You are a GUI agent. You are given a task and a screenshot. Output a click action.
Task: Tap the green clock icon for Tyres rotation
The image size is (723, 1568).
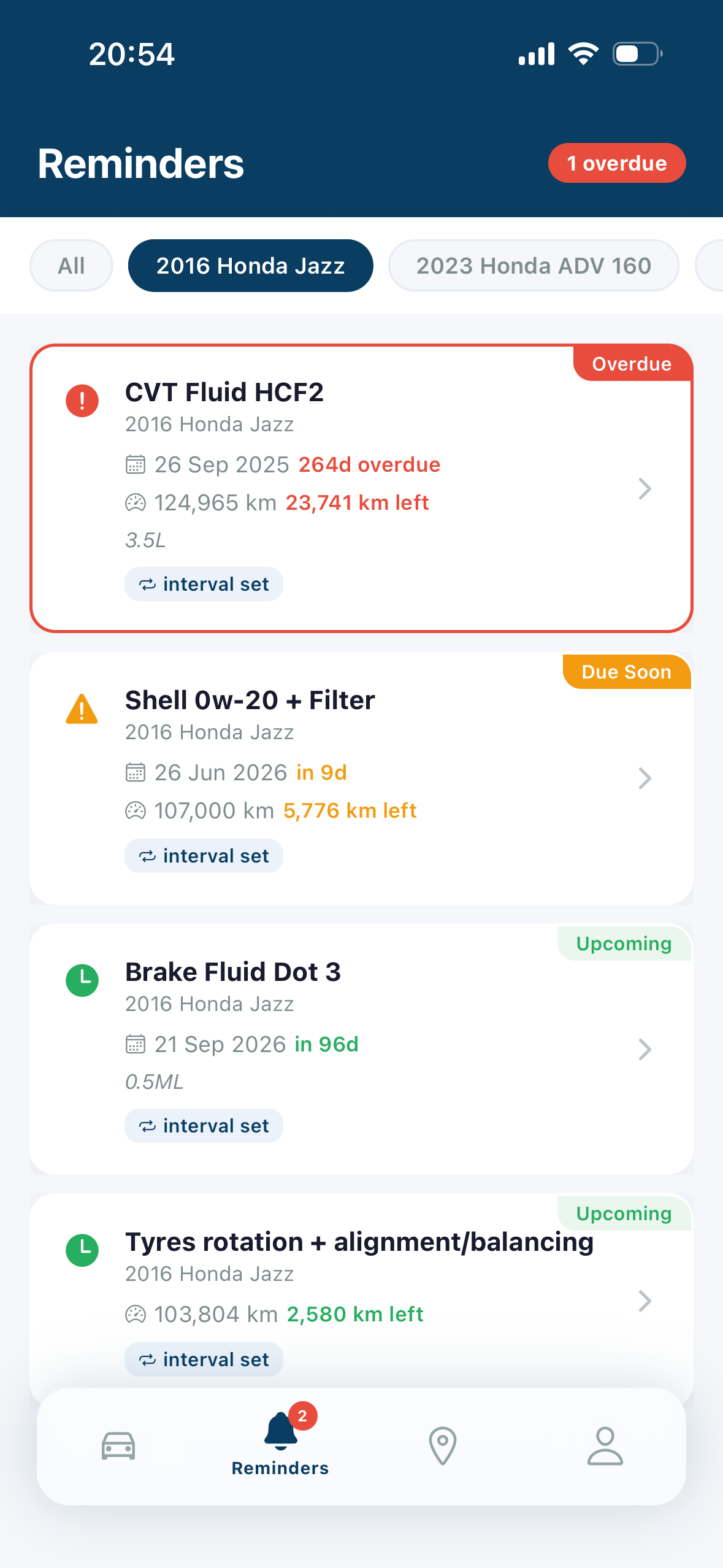82,1250
